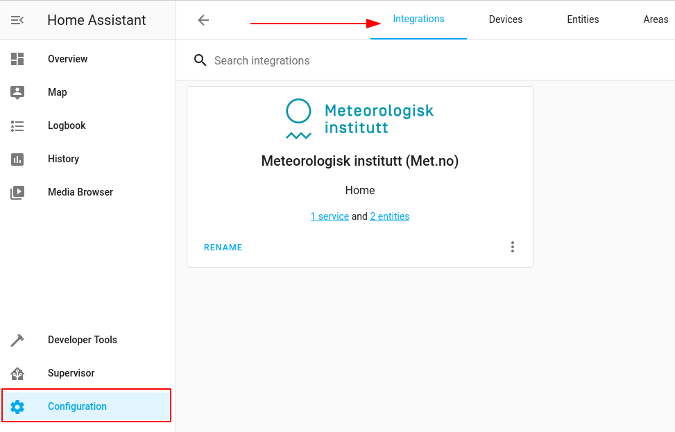Click the RENAME button
Screen dimensions: 675x432
click(223, 247)
